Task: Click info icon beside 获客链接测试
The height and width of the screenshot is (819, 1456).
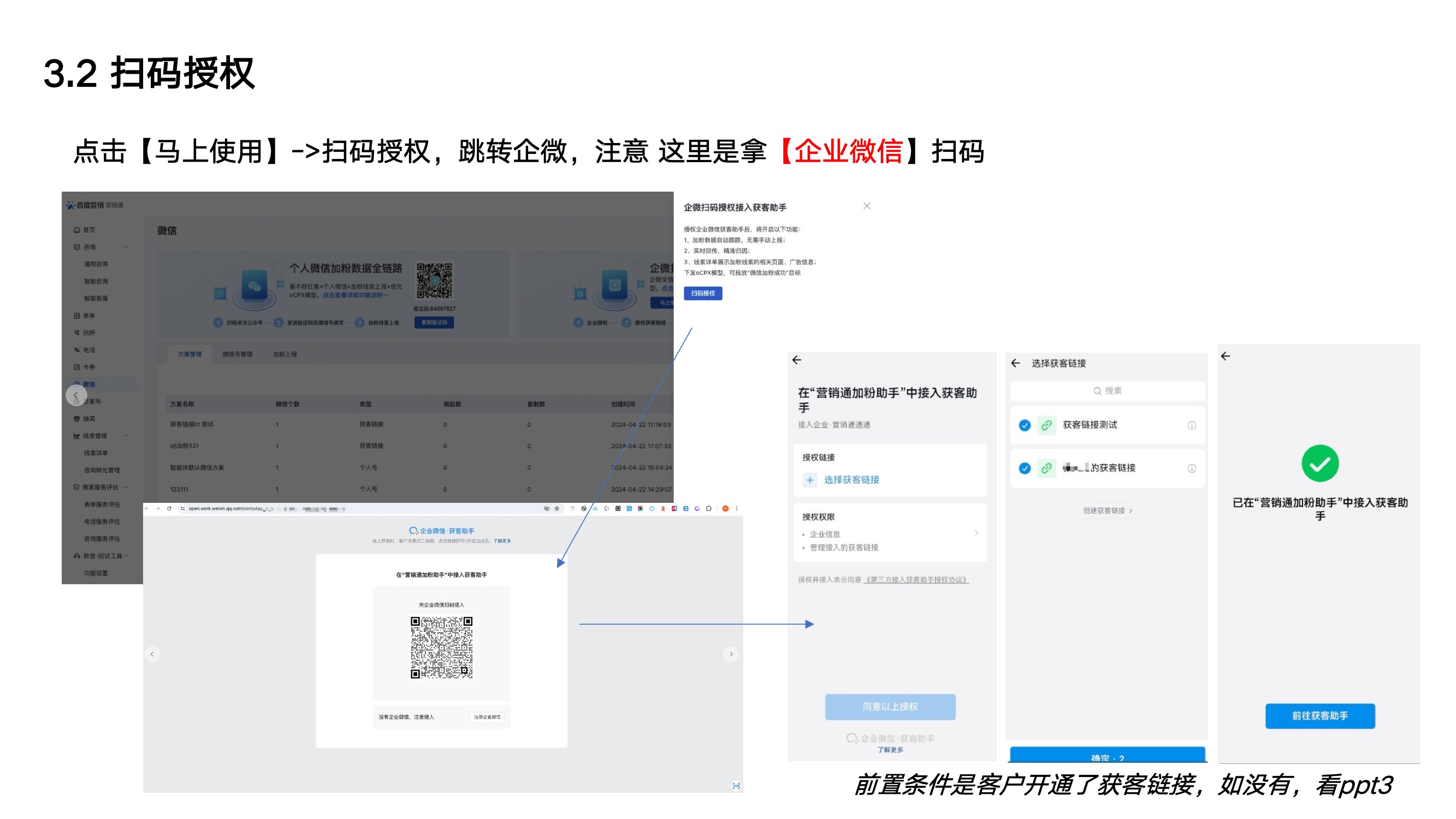Action: 1192,425
